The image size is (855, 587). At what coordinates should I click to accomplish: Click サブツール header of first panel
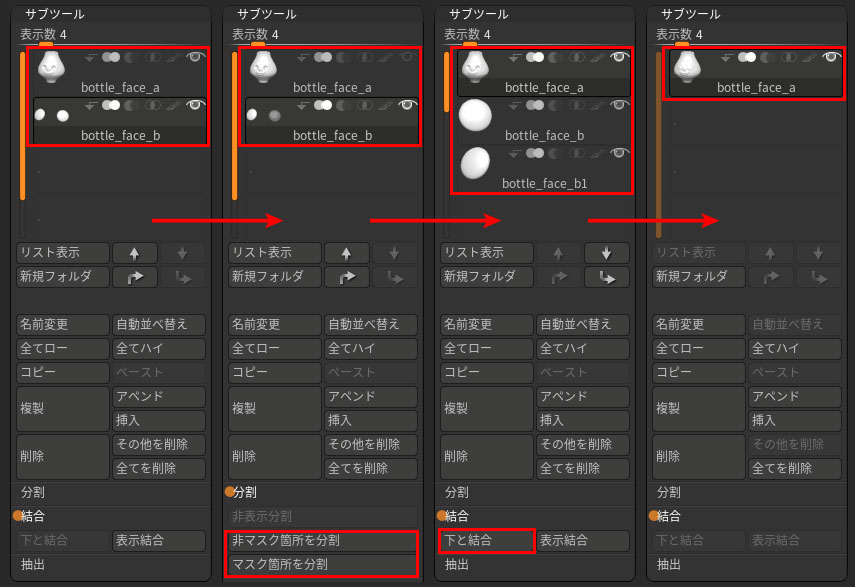(x=55, y=14)
